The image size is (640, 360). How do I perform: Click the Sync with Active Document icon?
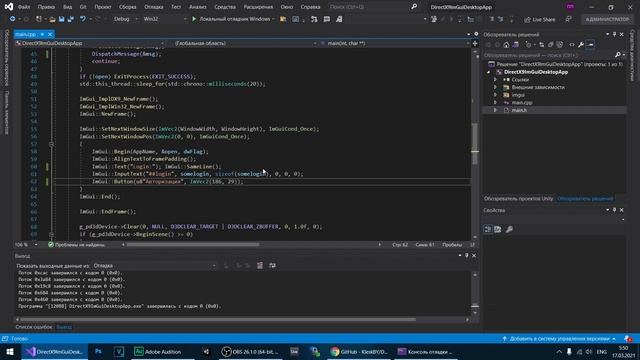click(x=541, y=45)
